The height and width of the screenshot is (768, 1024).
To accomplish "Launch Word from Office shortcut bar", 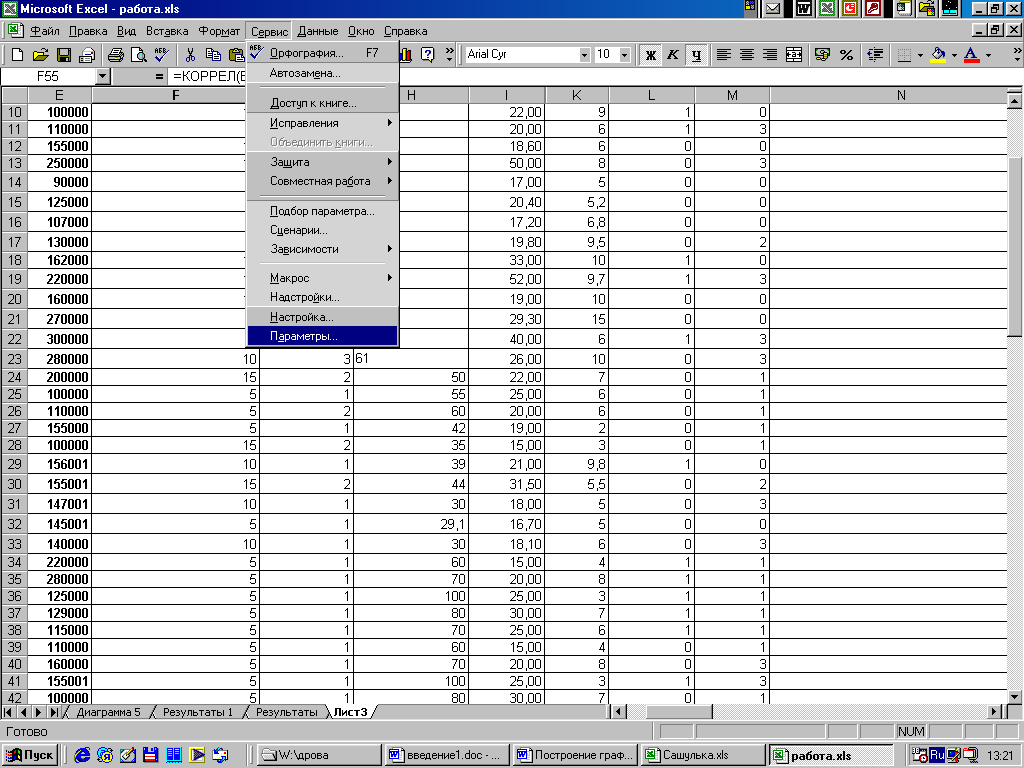I will click(x=803, y=8).
